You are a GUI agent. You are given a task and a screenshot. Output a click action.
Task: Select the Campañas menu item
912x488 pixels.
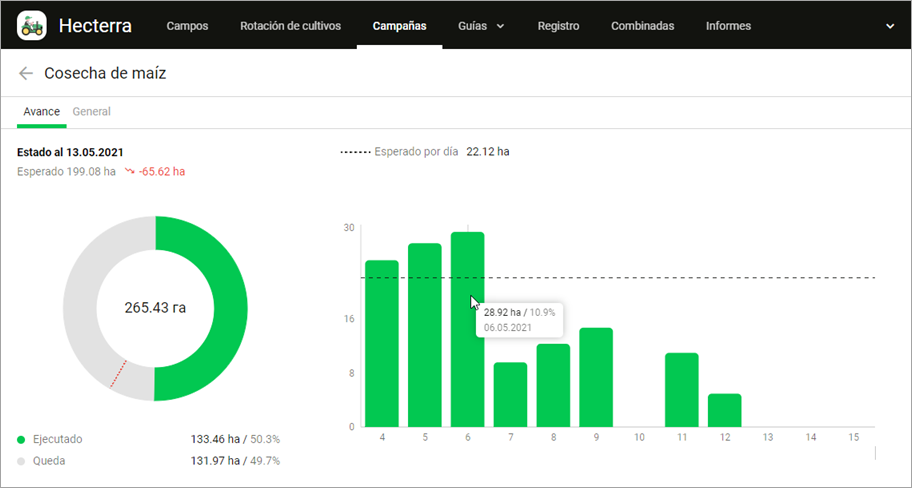click(x=399, y=26)
